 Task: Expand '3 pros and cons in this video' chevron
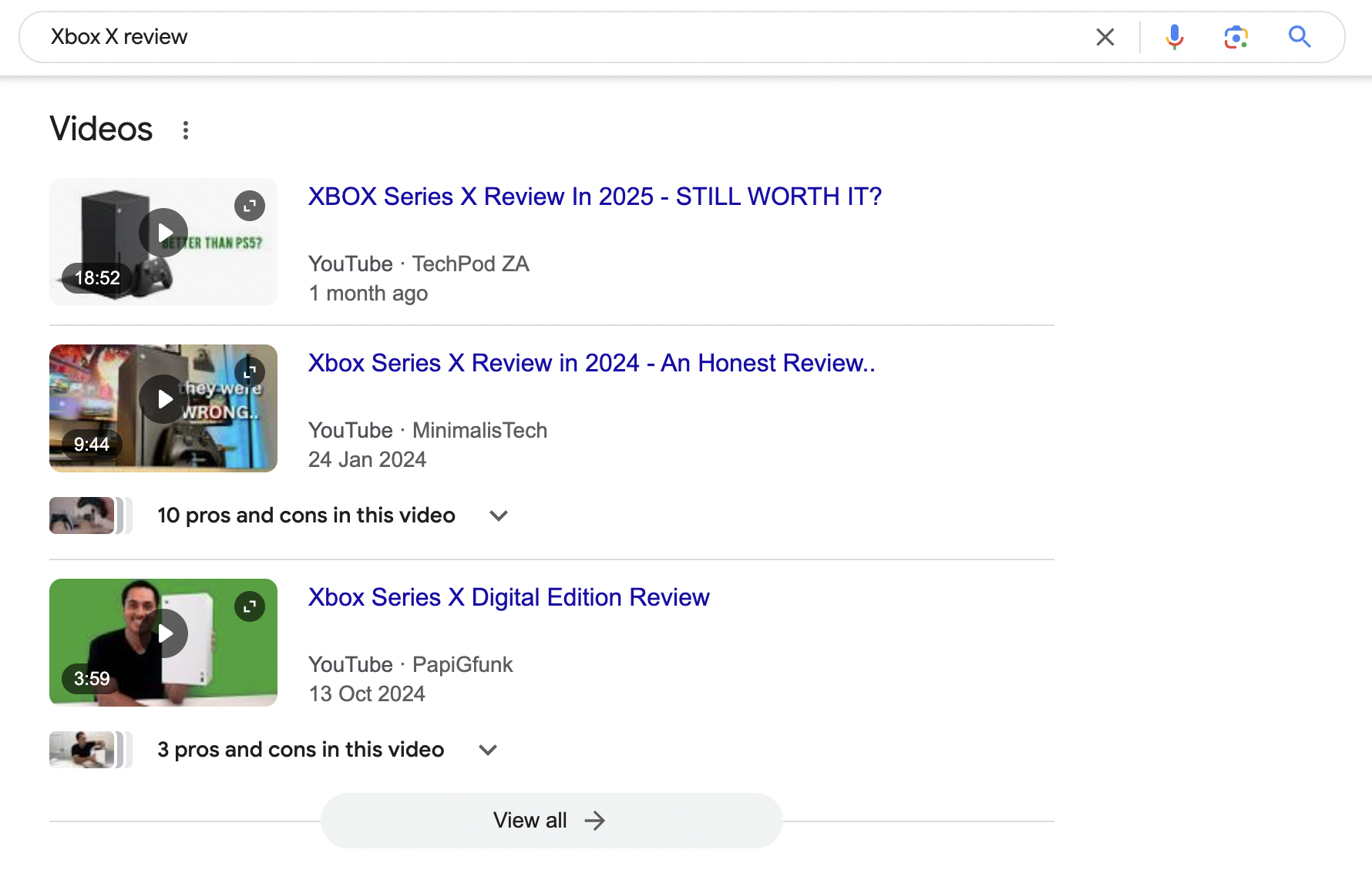click(488, 750)
